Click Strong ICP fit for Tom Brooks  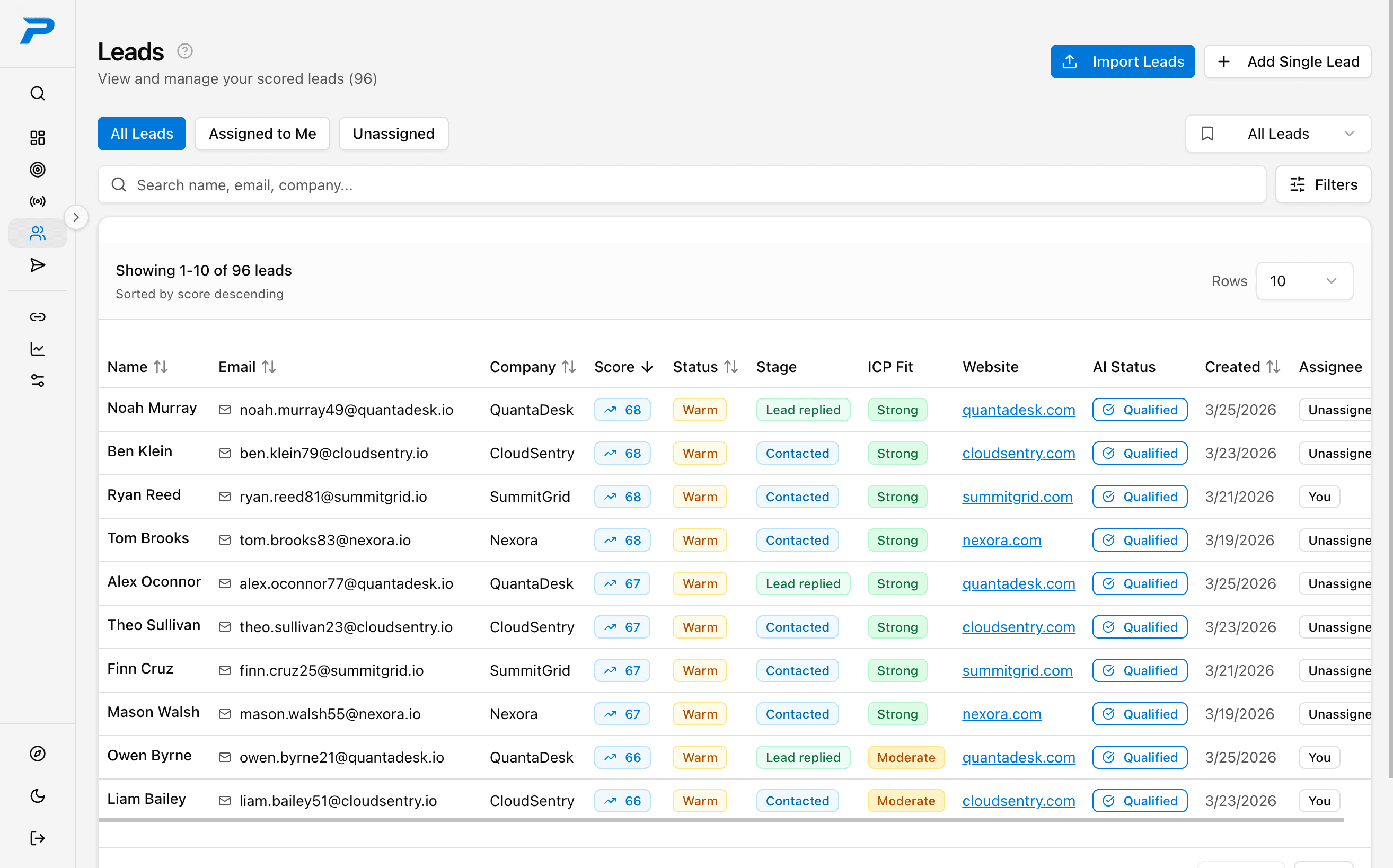point(897,540)
